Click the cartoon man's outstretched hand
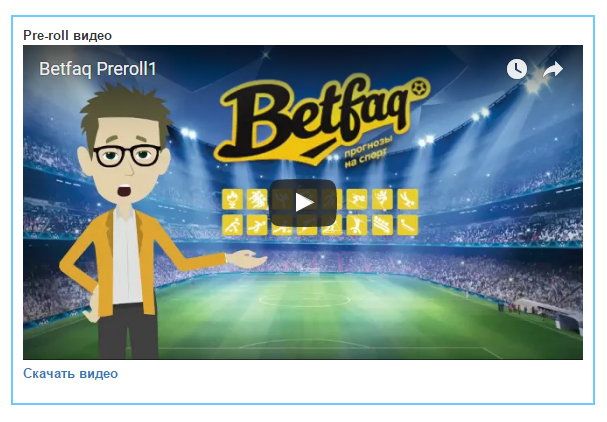607x422 pixels. (248, 259)
